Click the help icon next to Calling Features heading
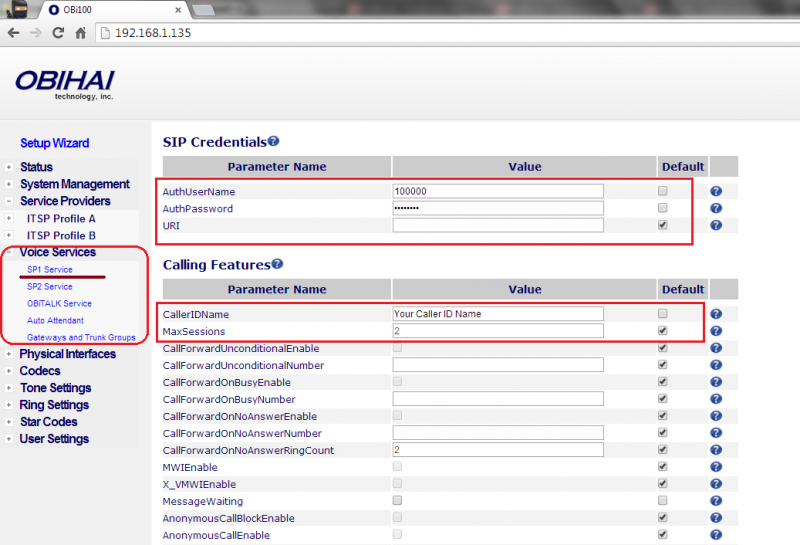The height and width of the screenshot is (545, 800). 277,264
